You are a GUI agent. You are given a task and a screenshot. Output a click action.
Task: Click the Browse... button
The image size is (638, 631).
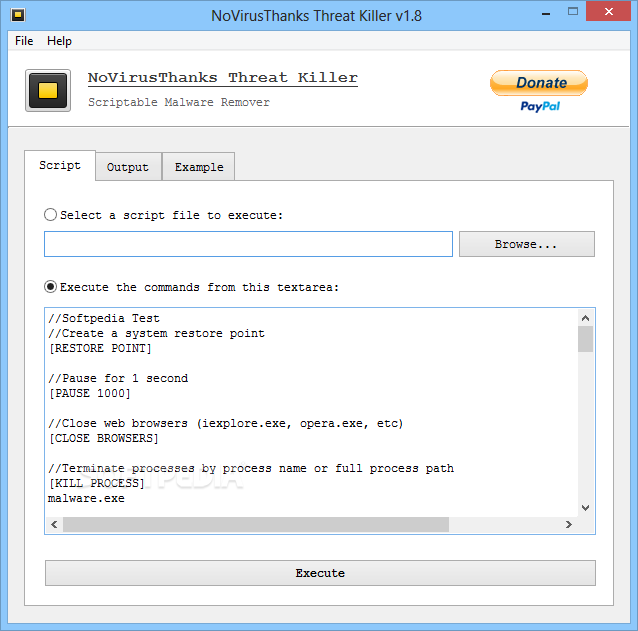527,244
